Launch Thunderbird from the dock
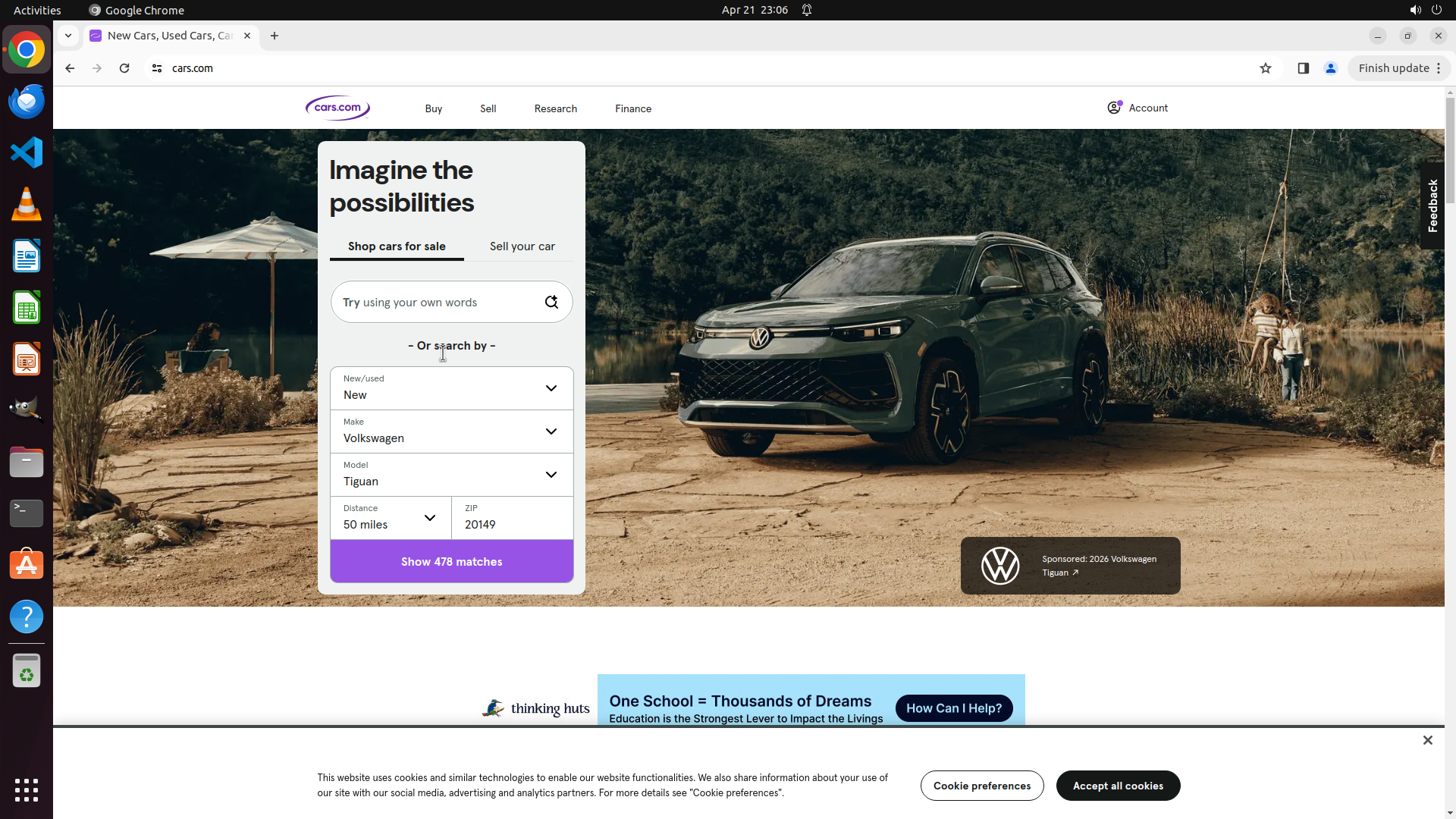 click(x=27, y=101)
